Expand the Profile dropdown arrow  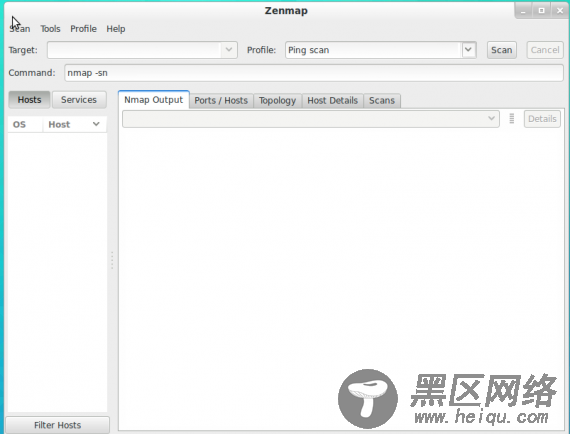[468, 49]
